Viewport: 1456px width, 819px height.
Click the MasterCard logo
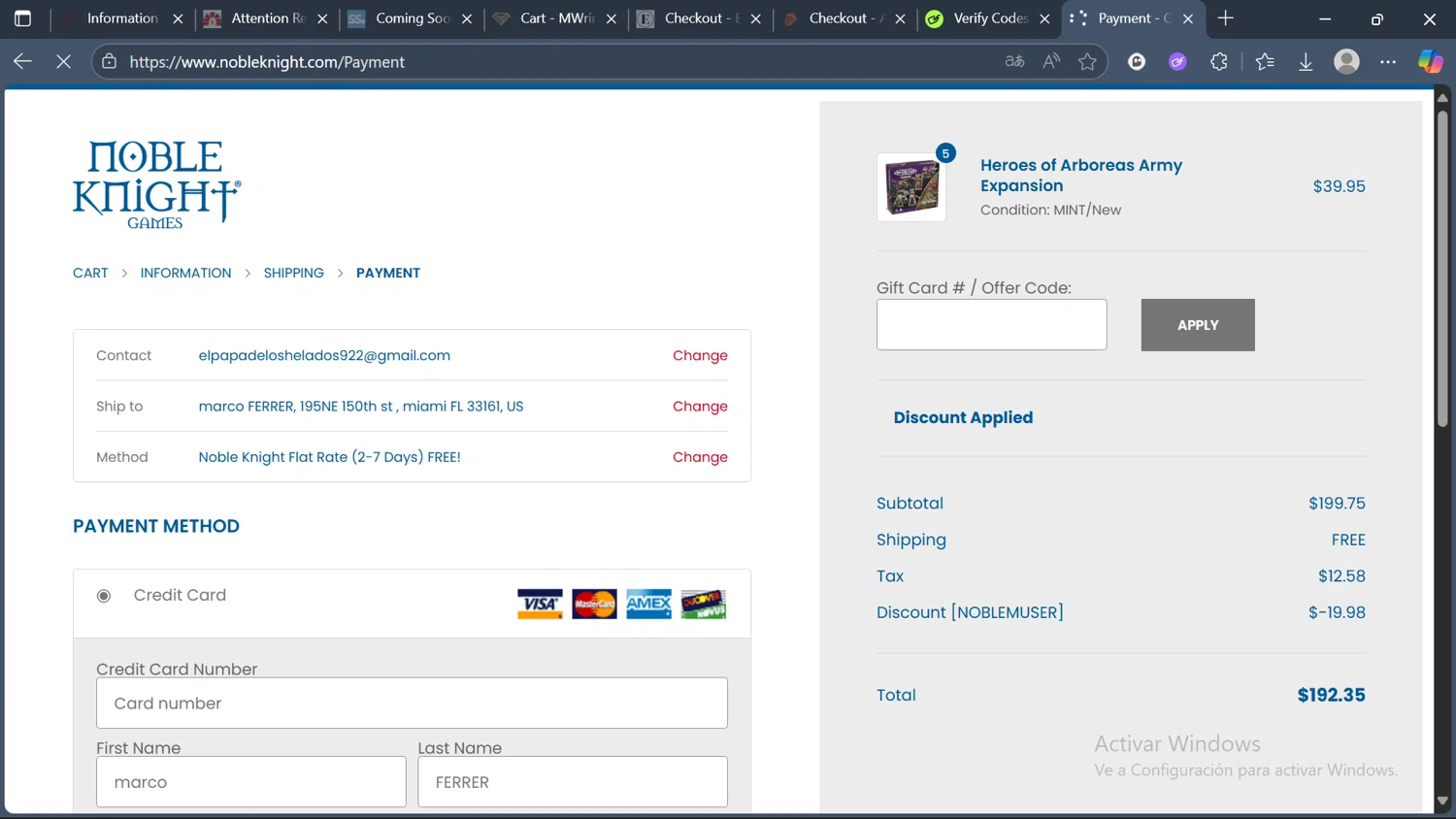594,604
